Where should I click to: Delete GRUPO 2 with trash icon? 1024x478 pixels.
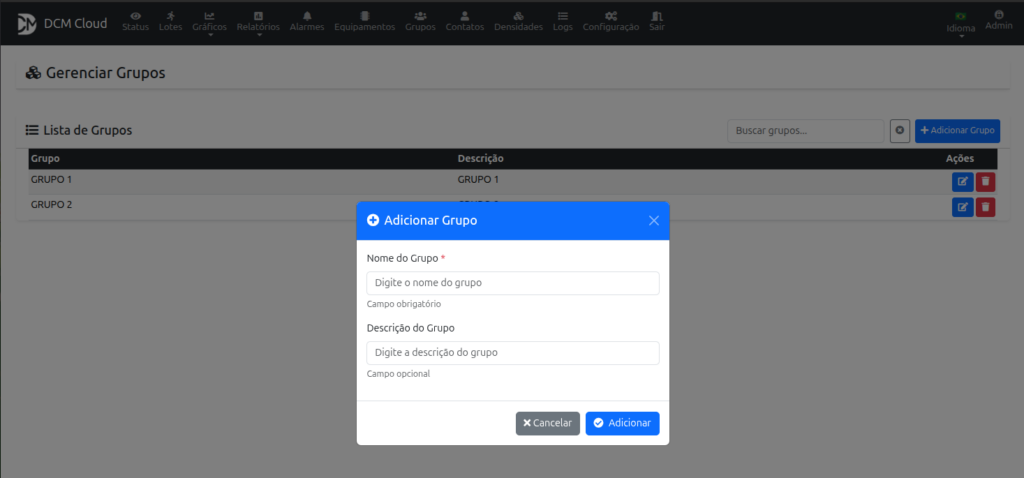pyautogui.click(x=985, y=207)
